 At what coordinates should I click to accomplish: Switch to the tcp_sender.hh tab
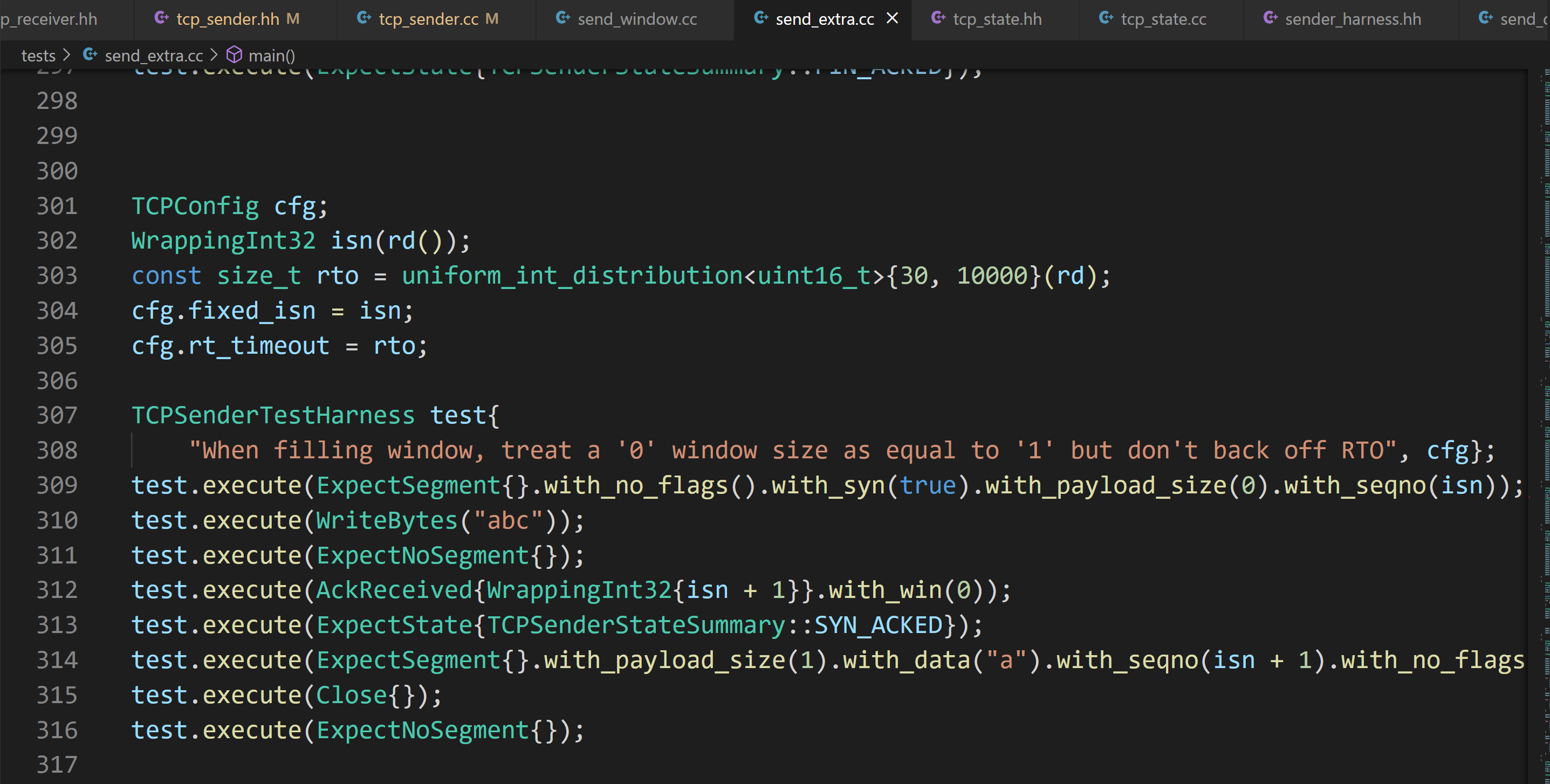(228, 19)
